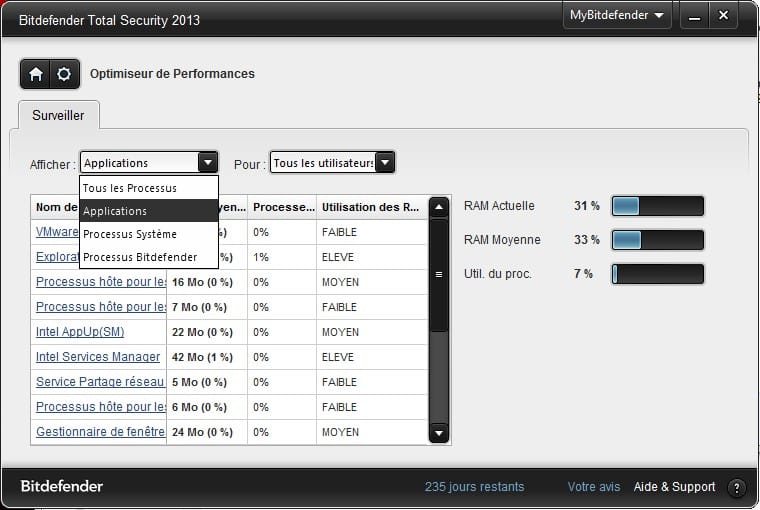Click the help question mark icon
This screenshot has width=760, height=510.
click(736, 488)
